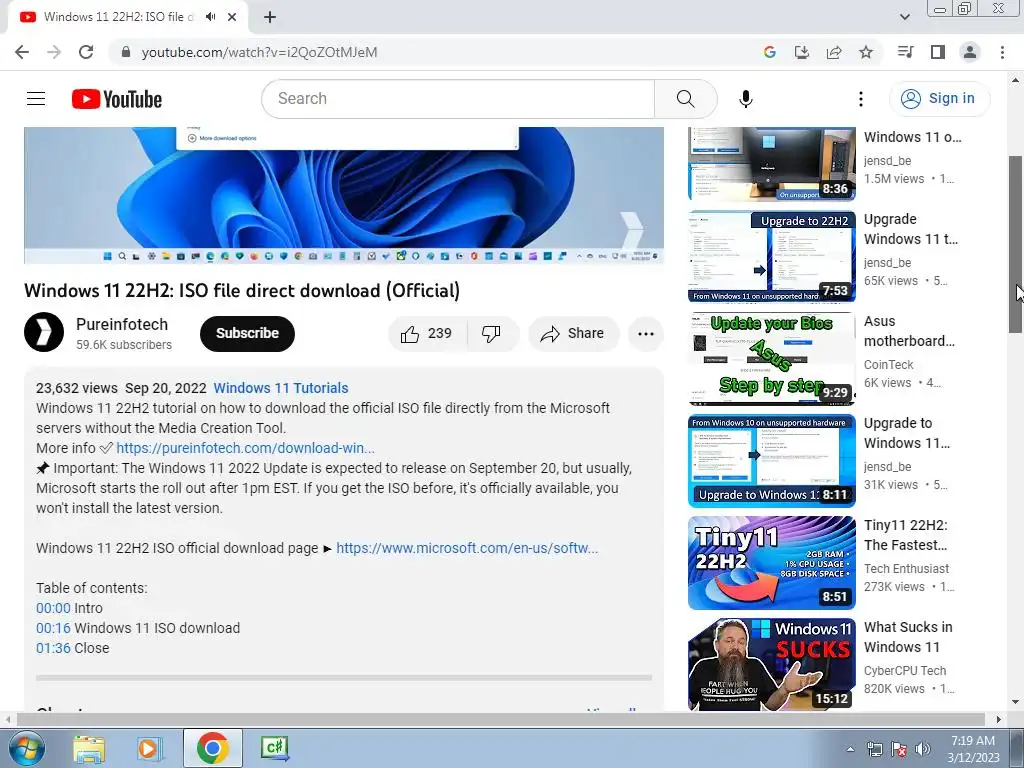The image size is (1024, 768).
Task: Subscribe to Pureinfotech
Action: pyautogui.click(x=248, y=334)
